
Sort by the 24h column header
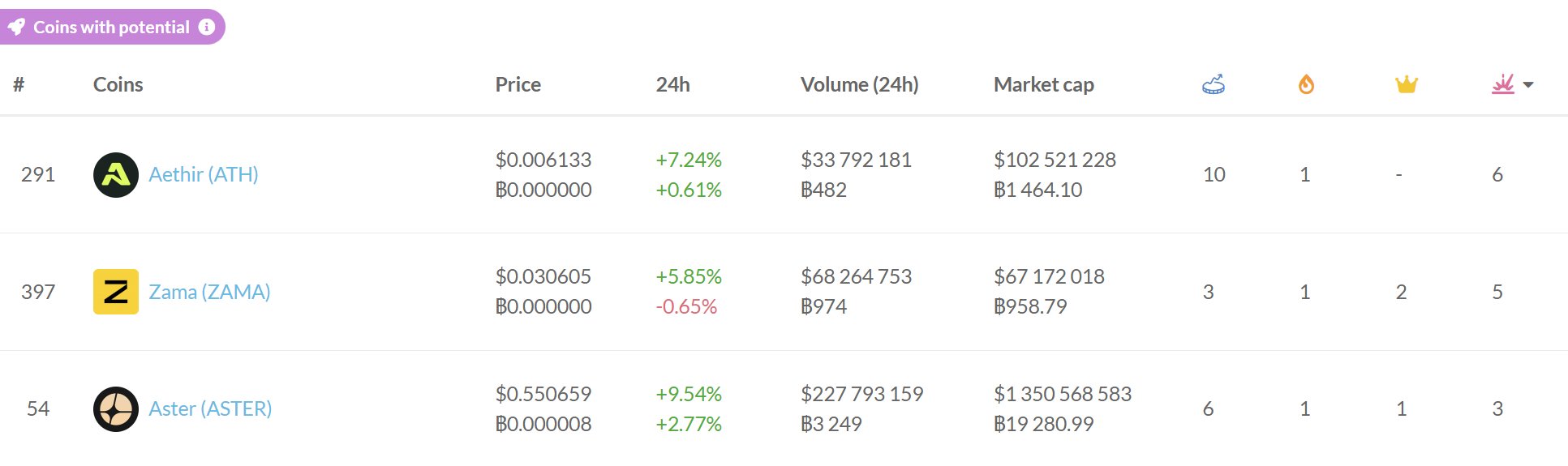point(672,84)
